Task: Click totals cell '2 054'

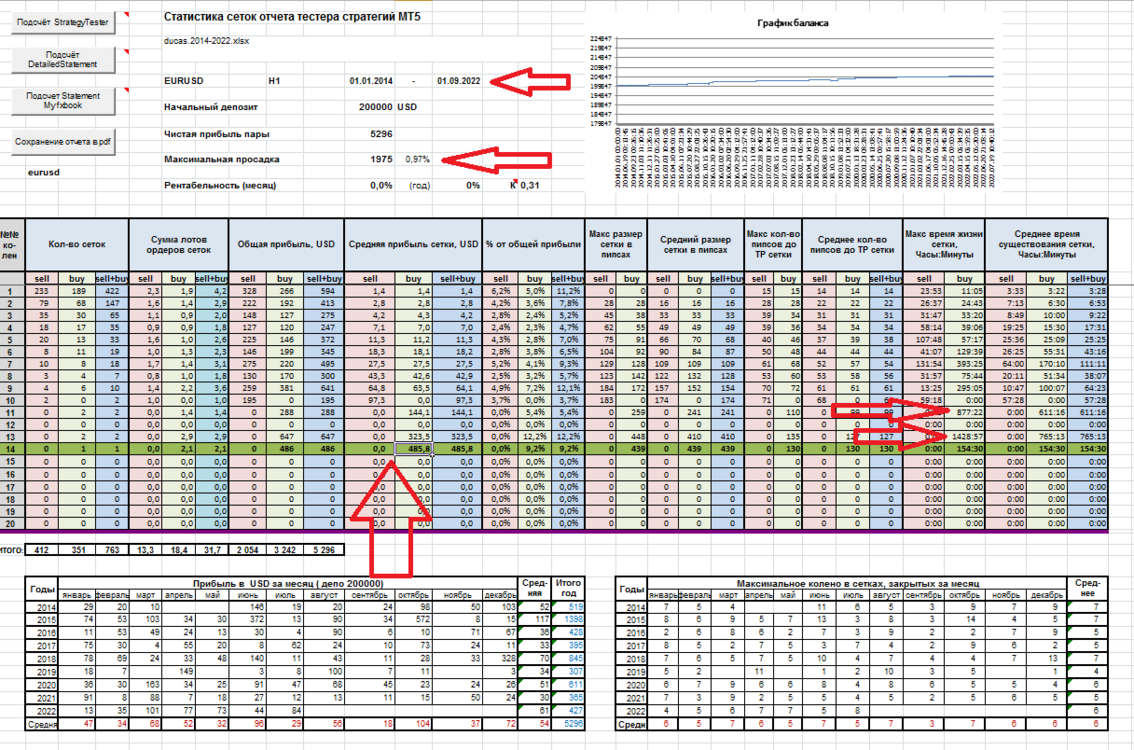Action: (248, 550)
